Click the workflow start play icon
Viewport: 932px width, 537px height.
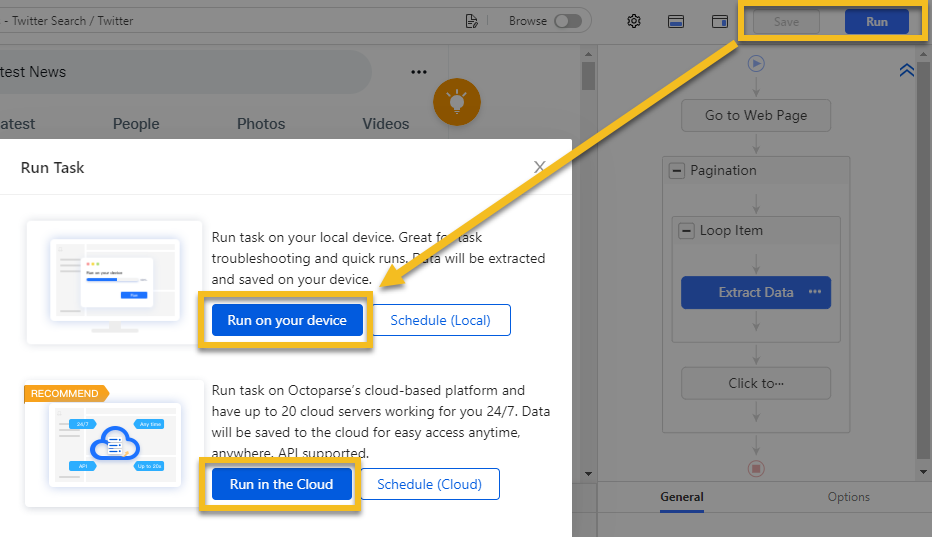(756, 63)
